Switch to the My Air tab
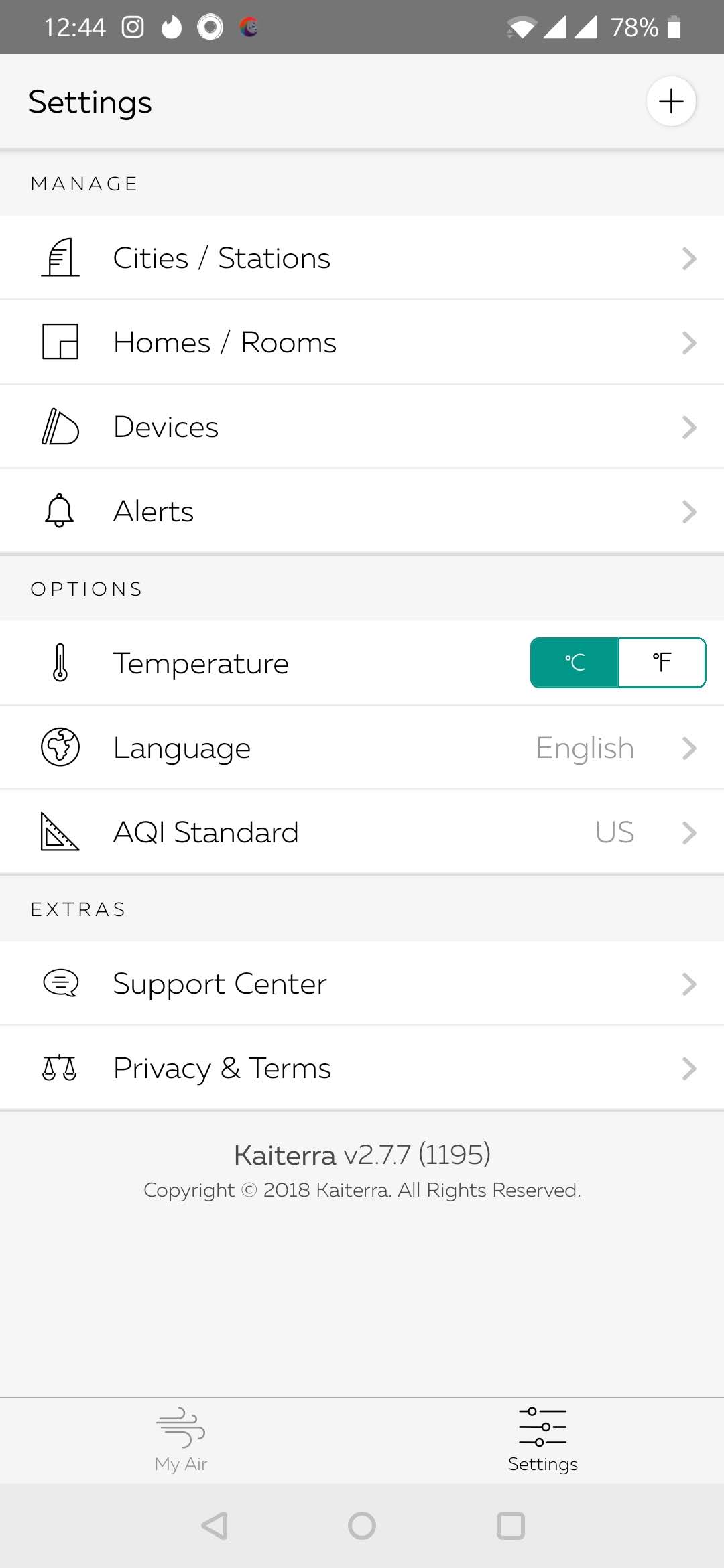Viewport: 724px width, 1568px height. coord(181,1439)
